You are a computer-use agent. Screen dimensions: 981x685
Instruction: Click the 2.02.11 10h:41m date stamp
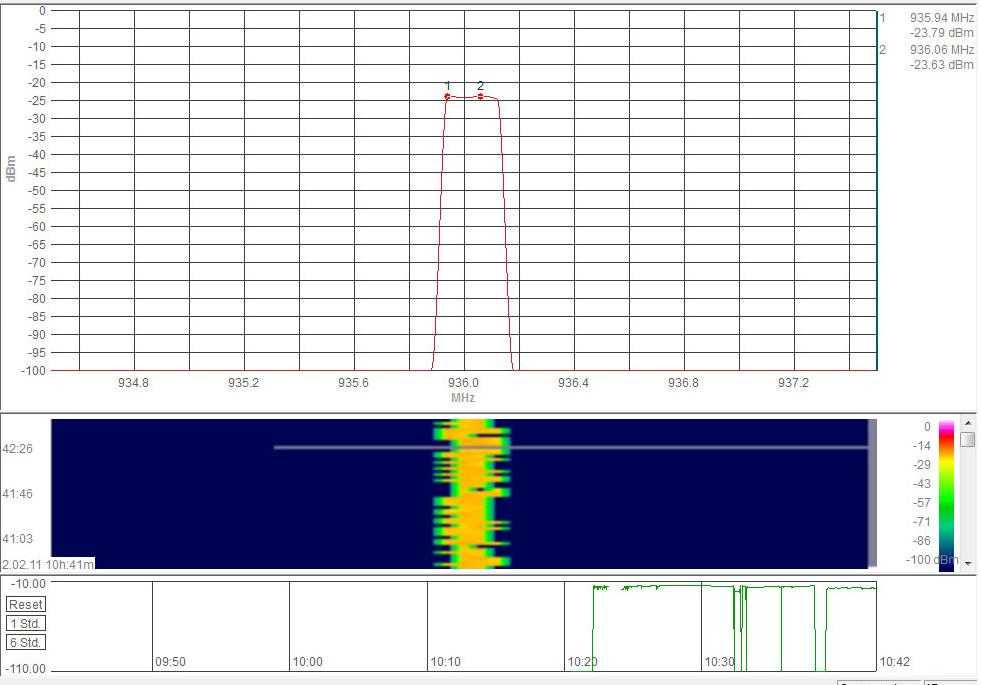[x=48, y=564]
